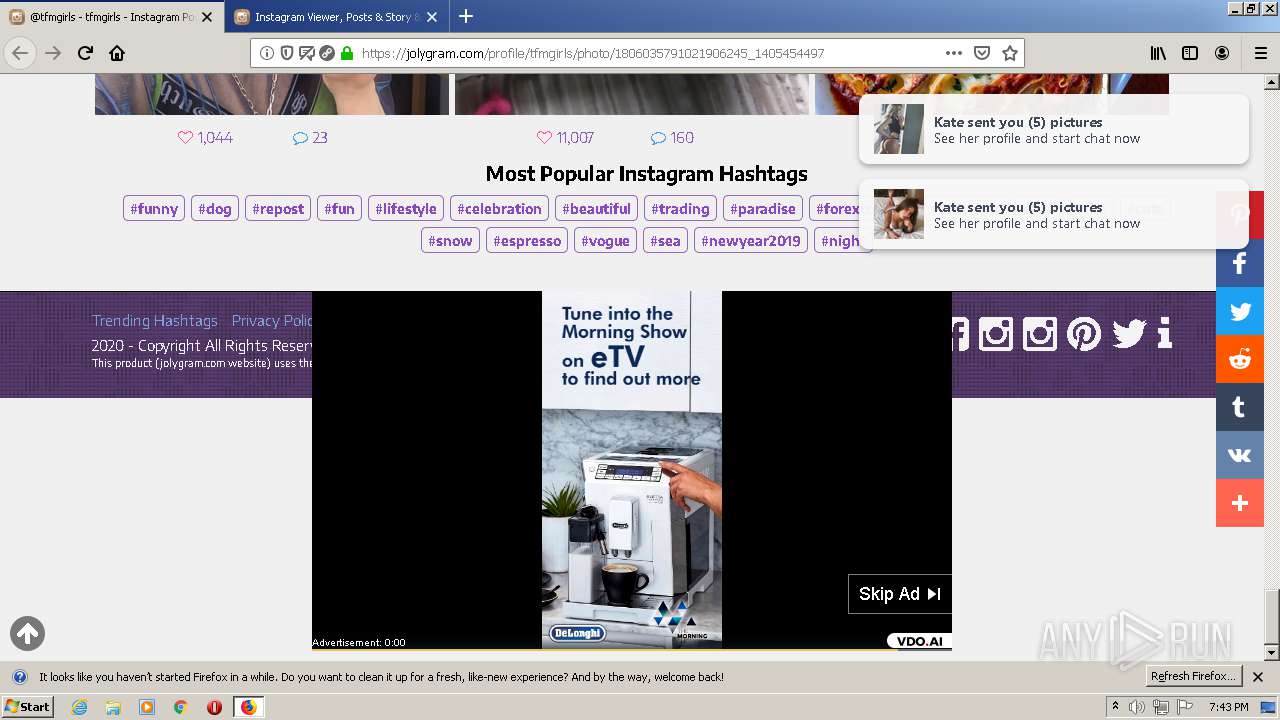The height and width of the screenshot is (720, 1280).
Task: Open the Firefox hamburger menu
Action: [x=1260, y=53]
